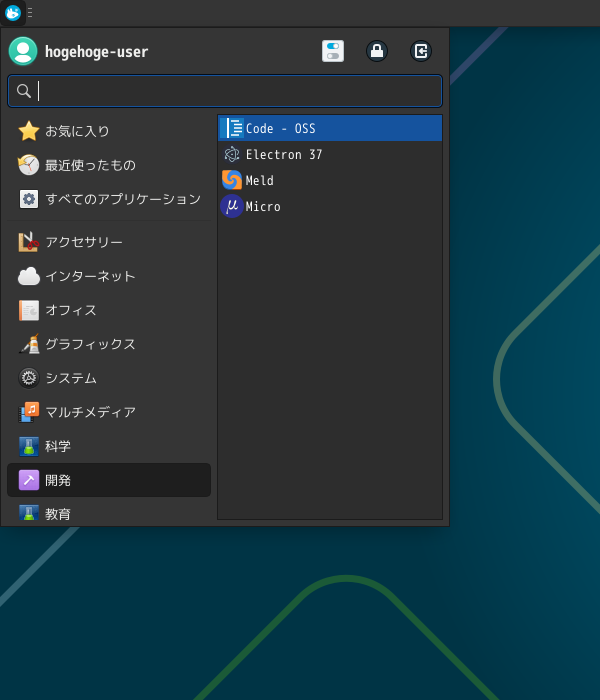Open the Whisker menu panel button
The image size is (600, 700).
[x=13, y=13]
